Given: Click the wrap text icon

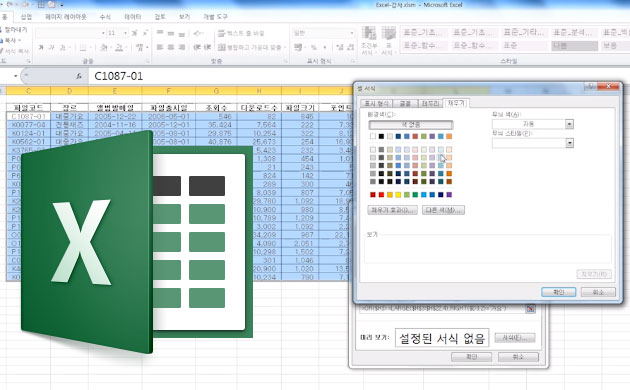Looking at the screenshot, I should click(x=241, y=33).
